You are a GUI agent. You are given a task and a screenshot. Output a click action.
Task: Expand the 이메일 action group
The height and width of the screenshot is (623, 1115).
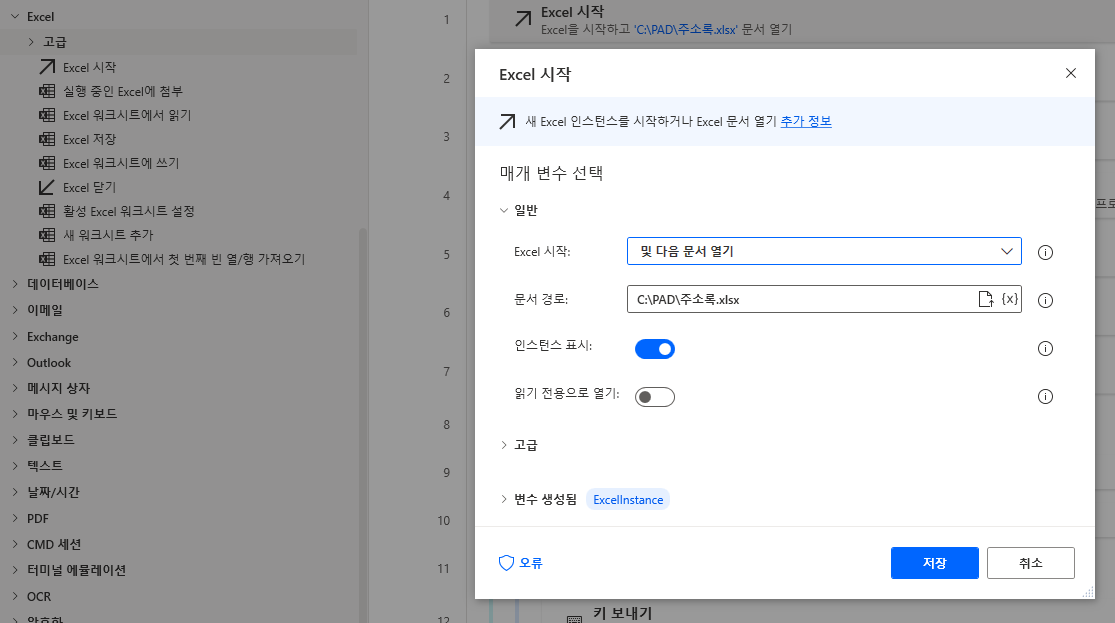tap(15, 309)
